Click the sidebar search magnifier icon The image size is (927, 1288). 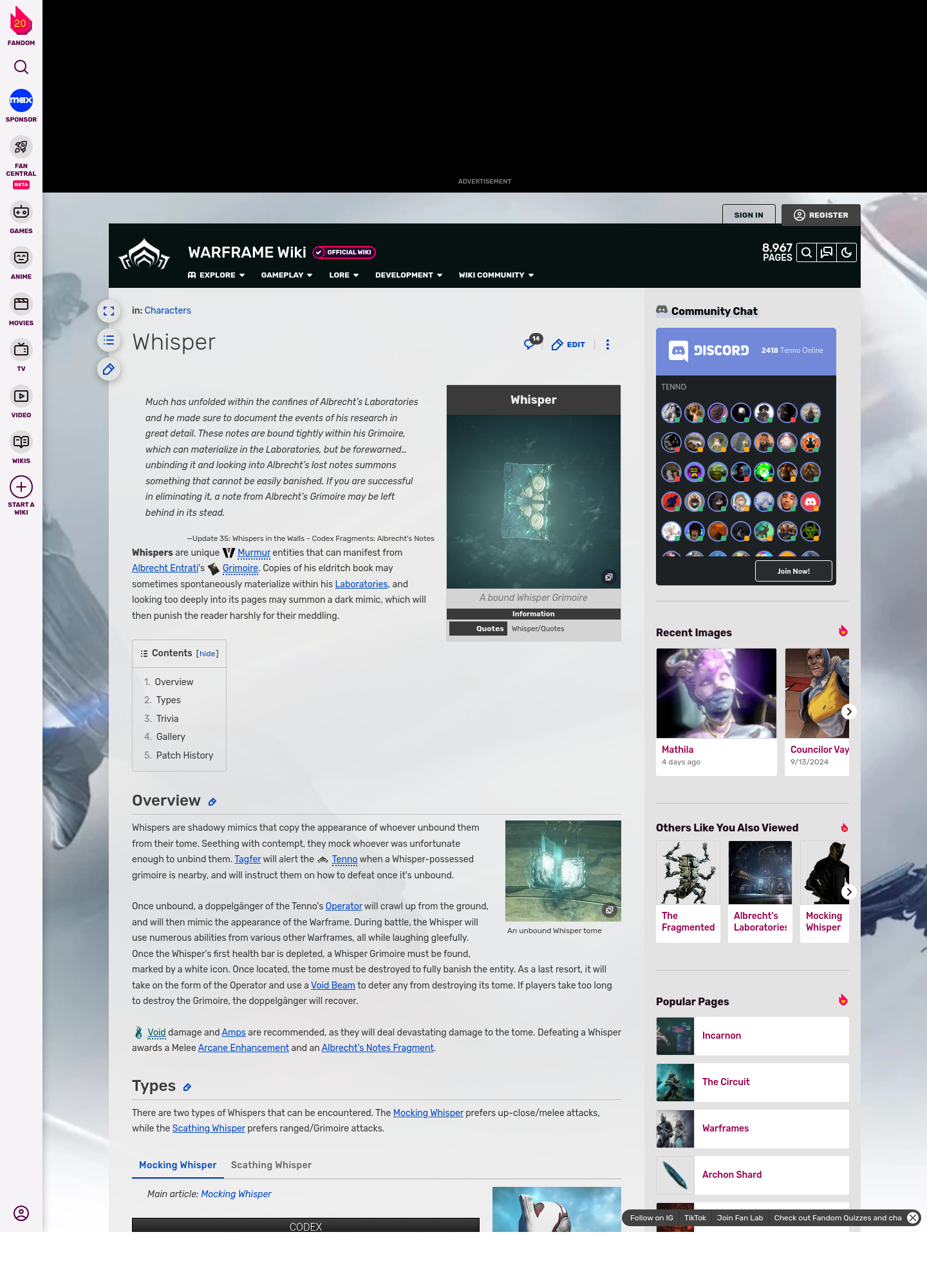tap(21, 67)
